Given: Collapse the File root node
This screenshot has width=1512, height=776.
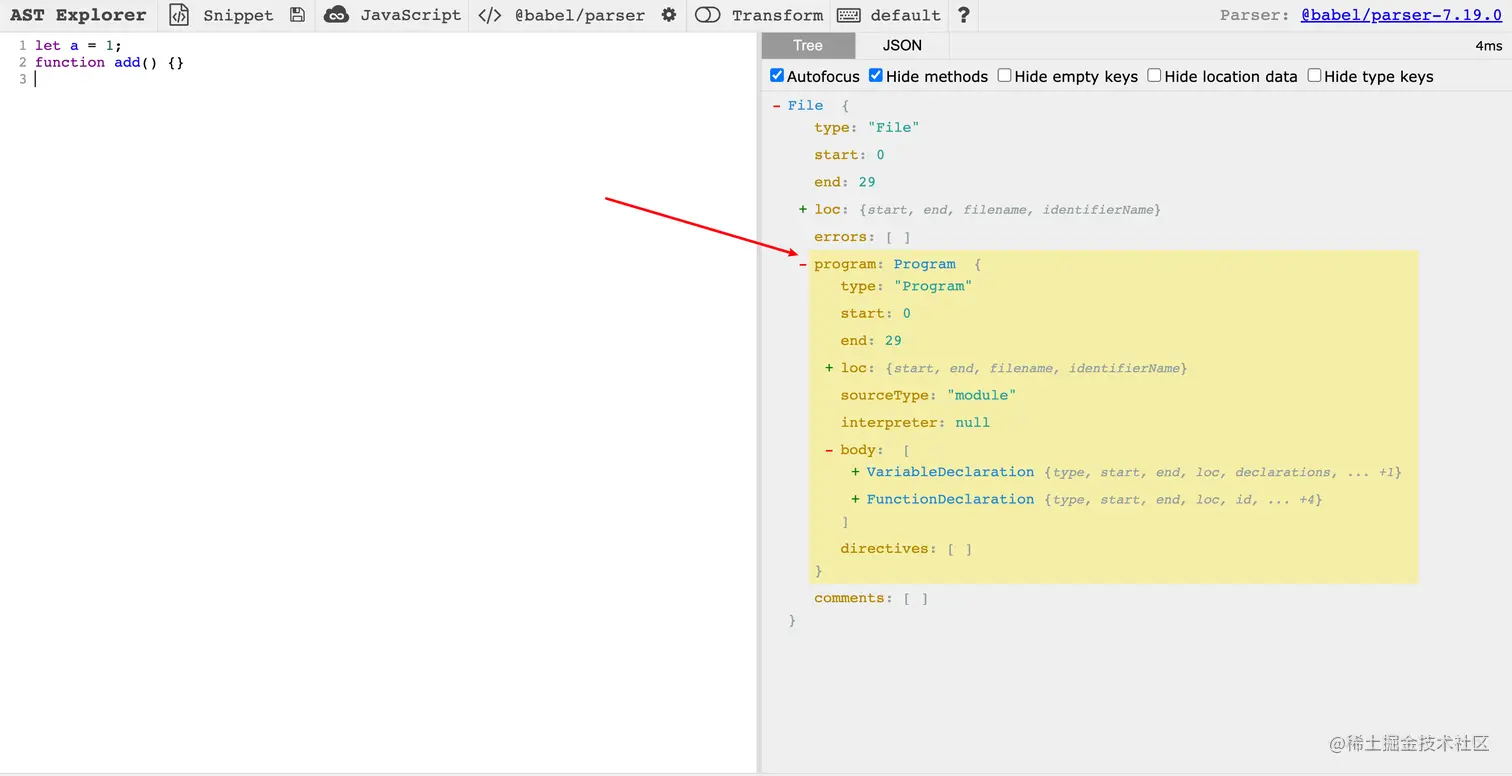Looking at the screenshot, I should point(776,106).
